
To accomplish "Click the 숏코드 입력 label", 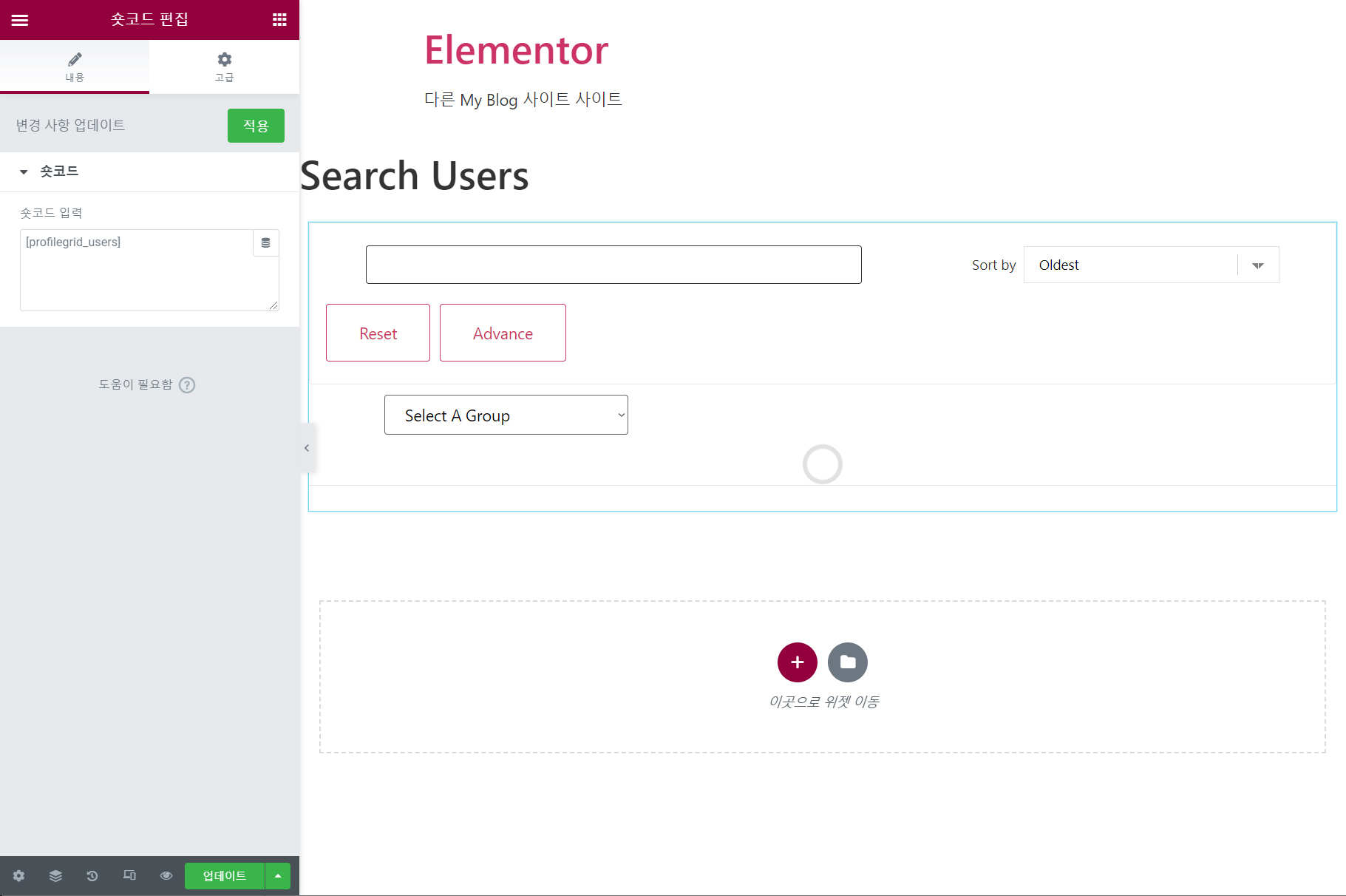I will 51,213.
